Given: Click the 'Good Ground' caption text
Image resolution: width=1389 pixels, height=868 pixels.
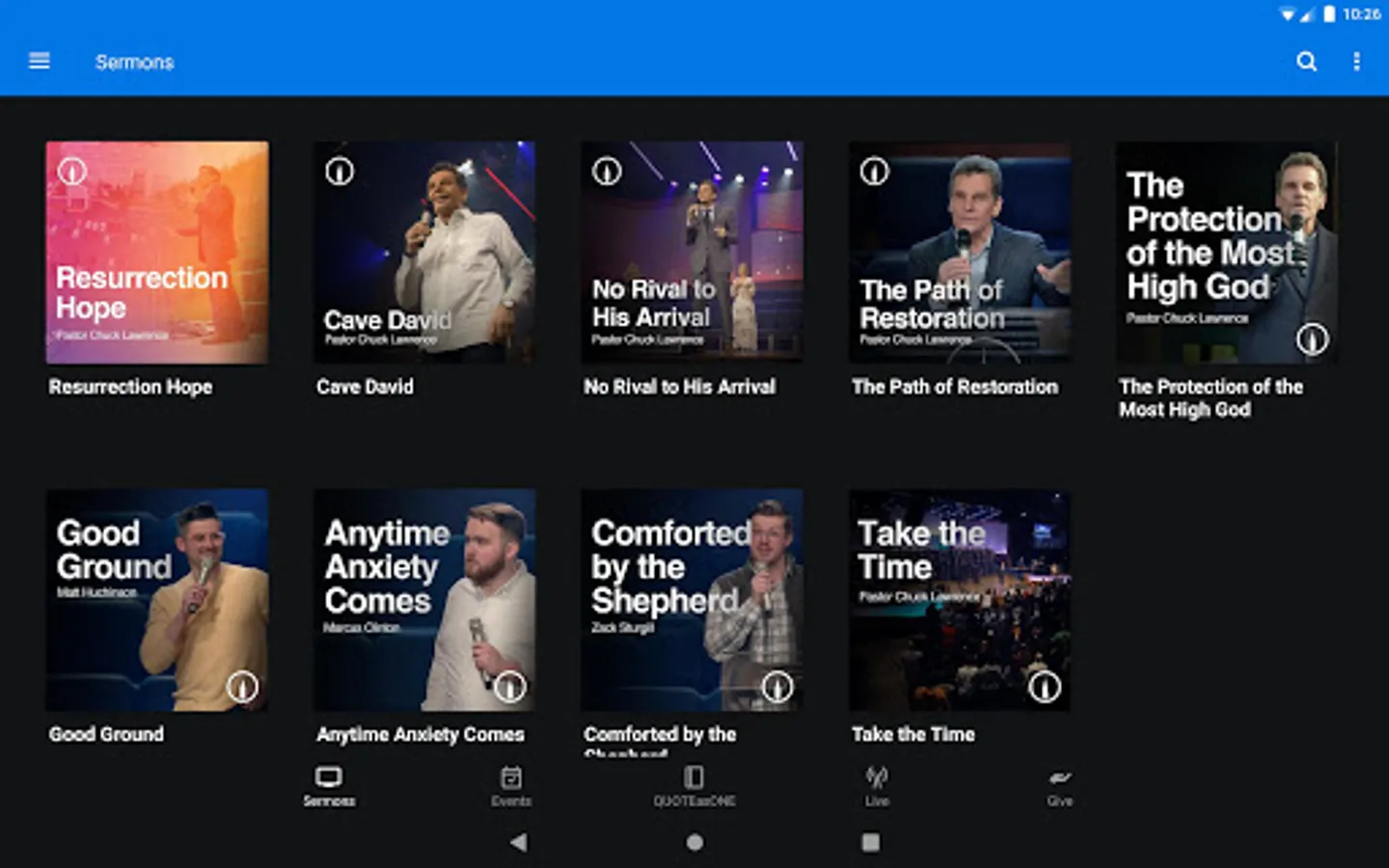Looking at the screenshot, I should pyautogui.click(x=106, y=734).
